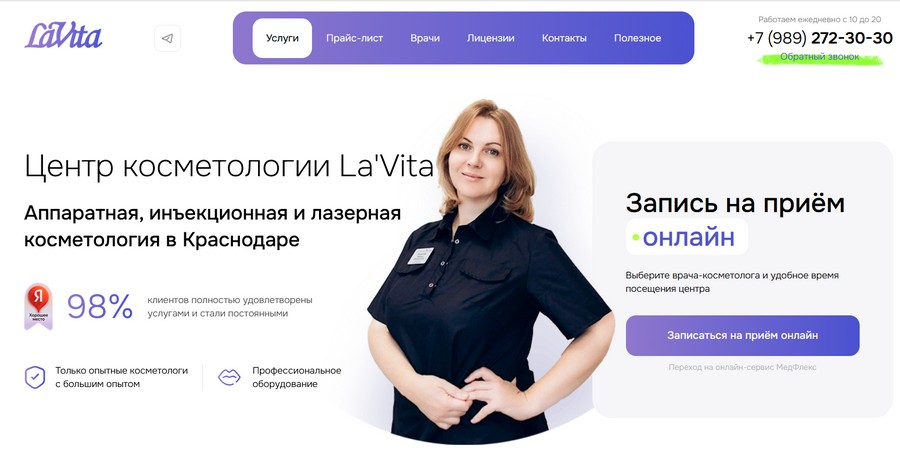900x452 pixels.
Task: Click the Yandex "Хорошее место" badge
Action: point(38,307)
